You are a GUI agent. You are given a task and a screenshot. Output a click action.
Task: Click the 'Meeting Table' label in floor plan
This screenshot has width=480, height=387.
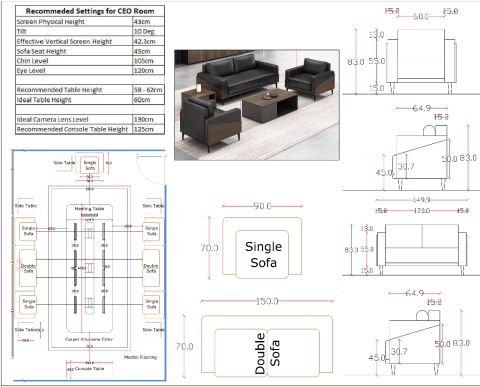tap(89, 209)
